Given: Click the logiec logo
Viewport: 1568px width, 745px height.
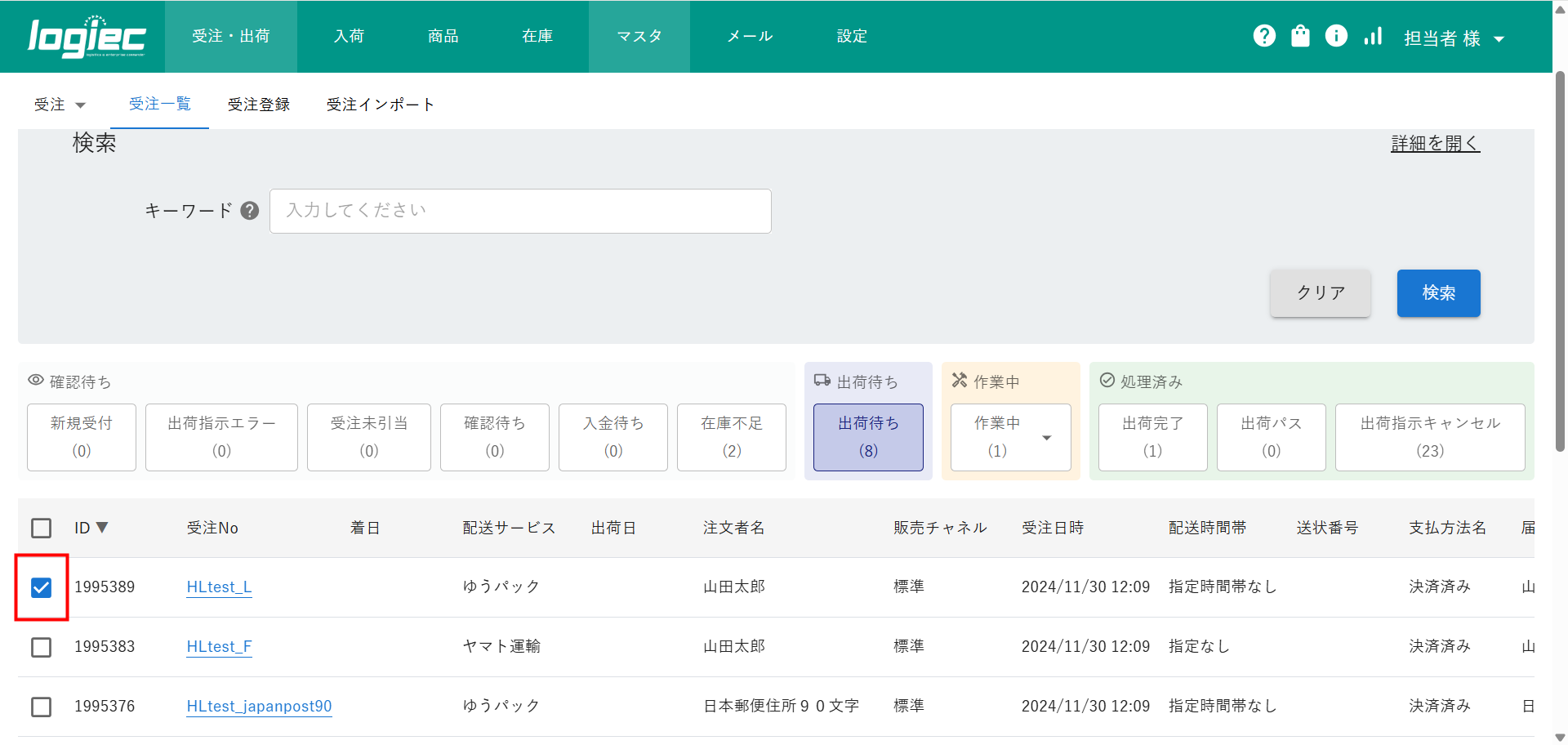Looking at the screenshot, I should pyautogui.click(x=87, y=38).
